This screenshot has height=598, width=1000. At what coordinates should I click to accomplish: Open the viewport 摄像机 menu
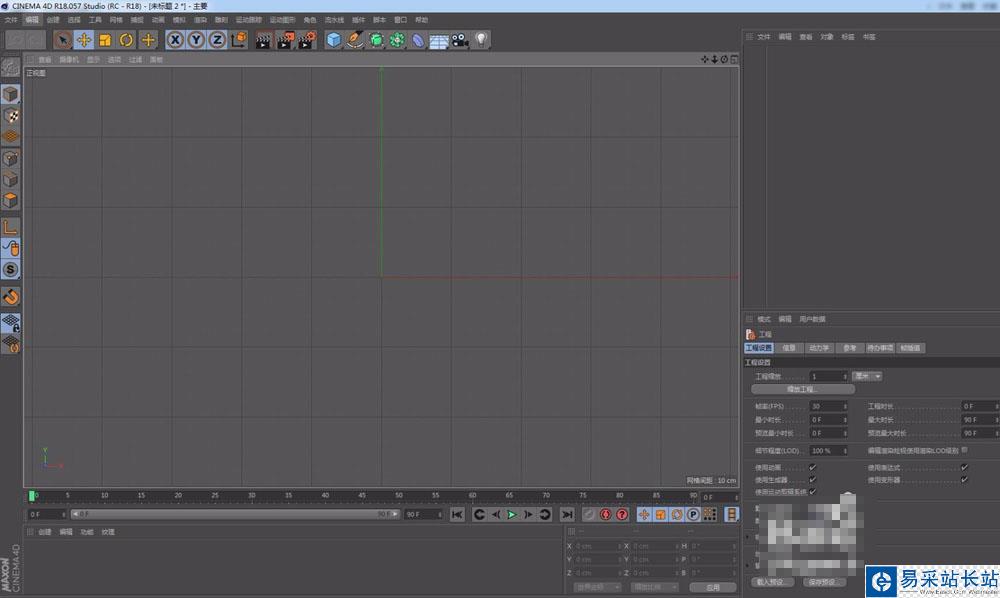(69, 59)
